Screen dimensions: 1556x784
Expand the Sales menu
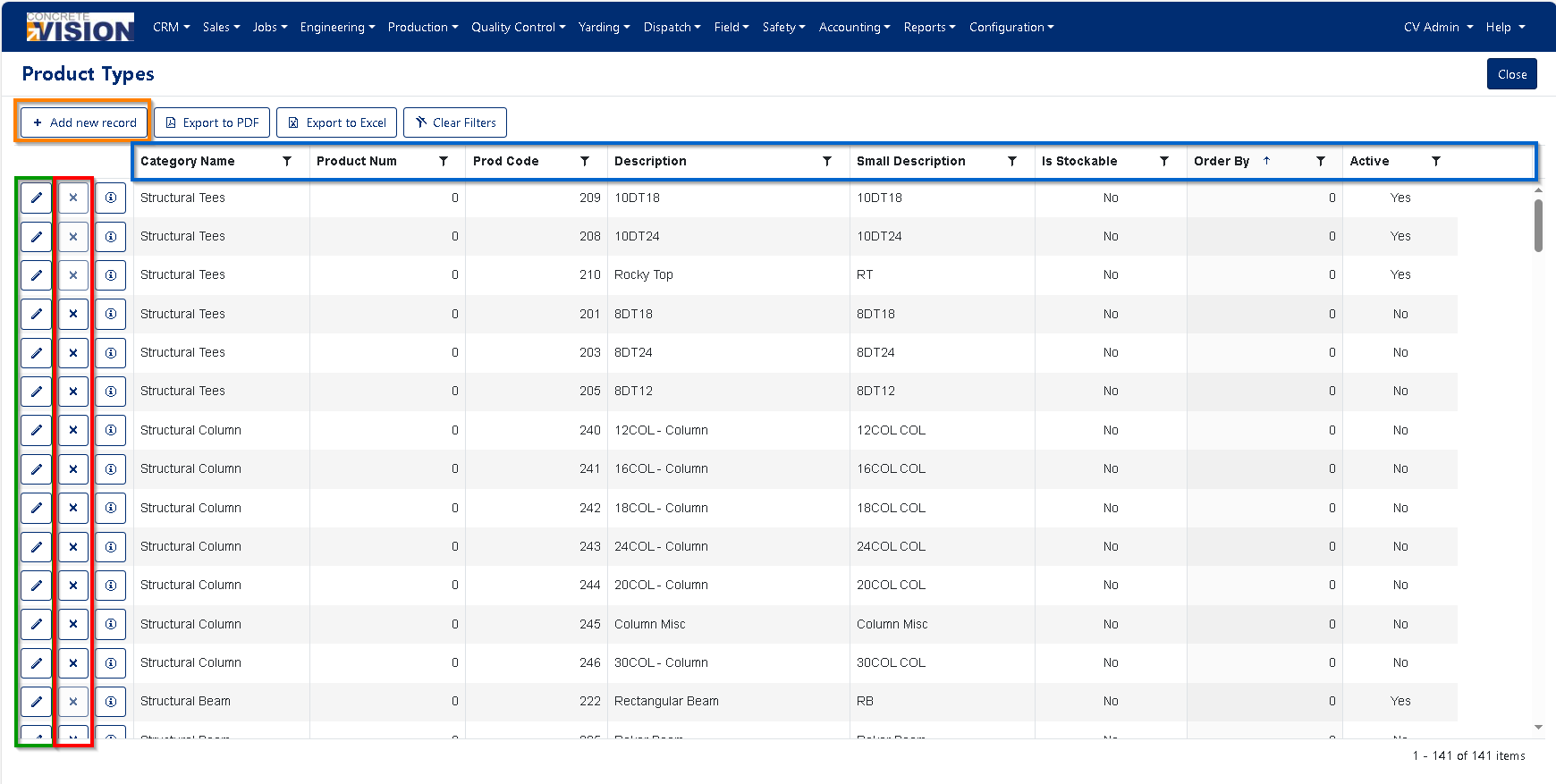click(221, 27)
